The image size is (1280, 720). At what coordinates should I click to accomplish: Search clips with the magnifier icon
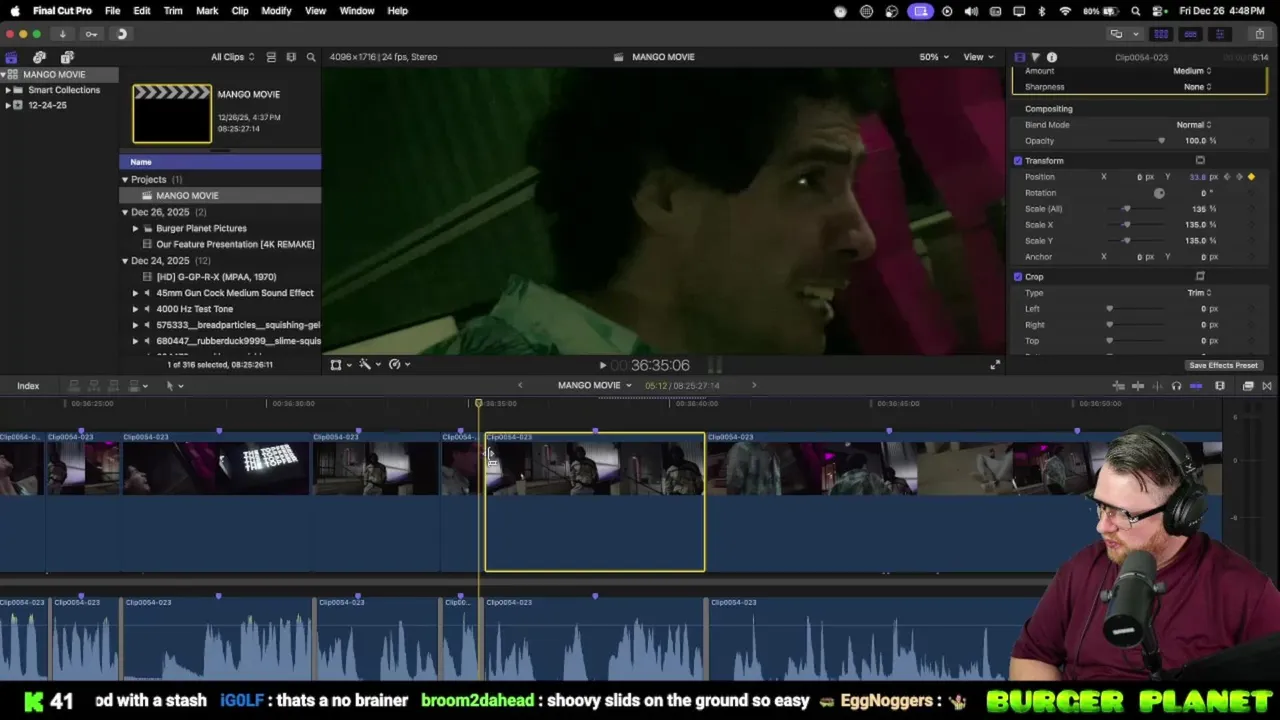[x=311, y=57]
